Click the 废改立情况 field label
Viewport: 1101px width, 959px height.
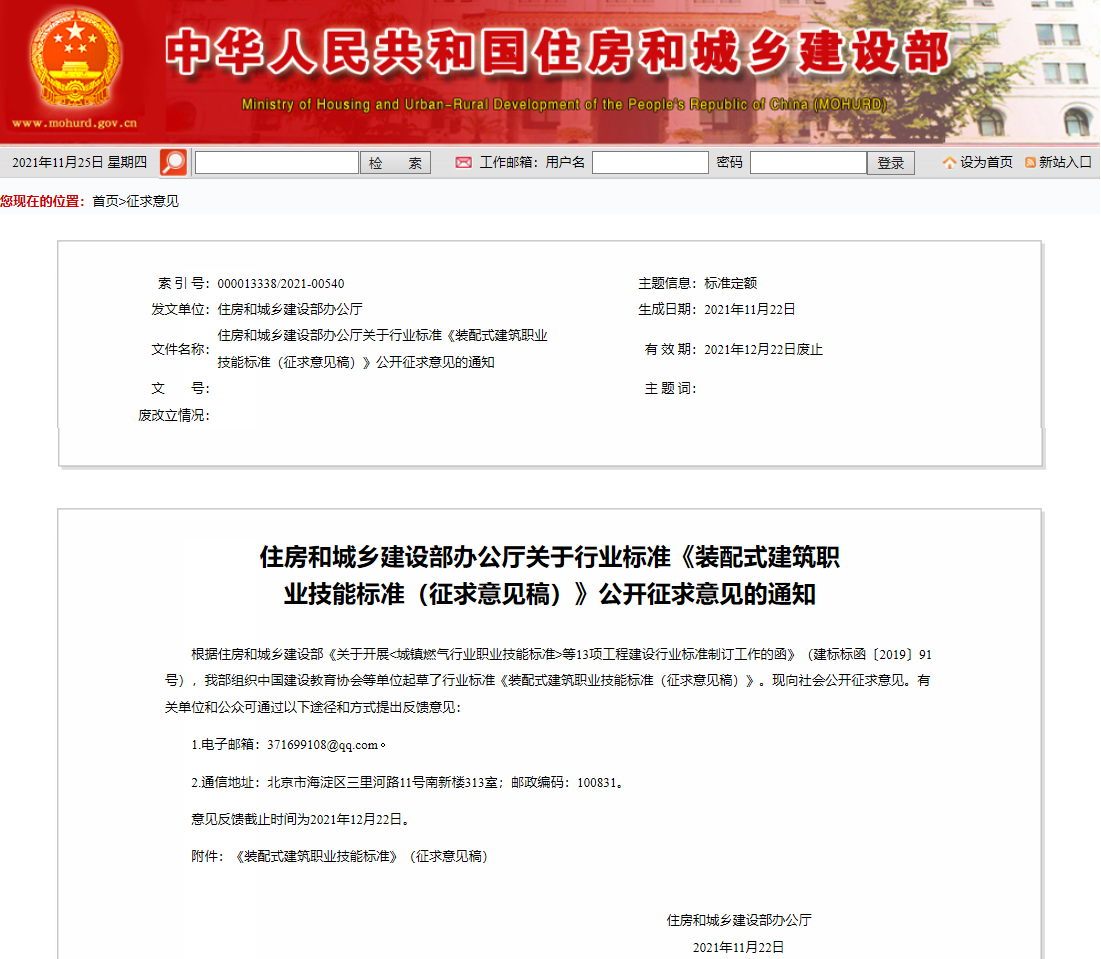(x=174, y=416)
